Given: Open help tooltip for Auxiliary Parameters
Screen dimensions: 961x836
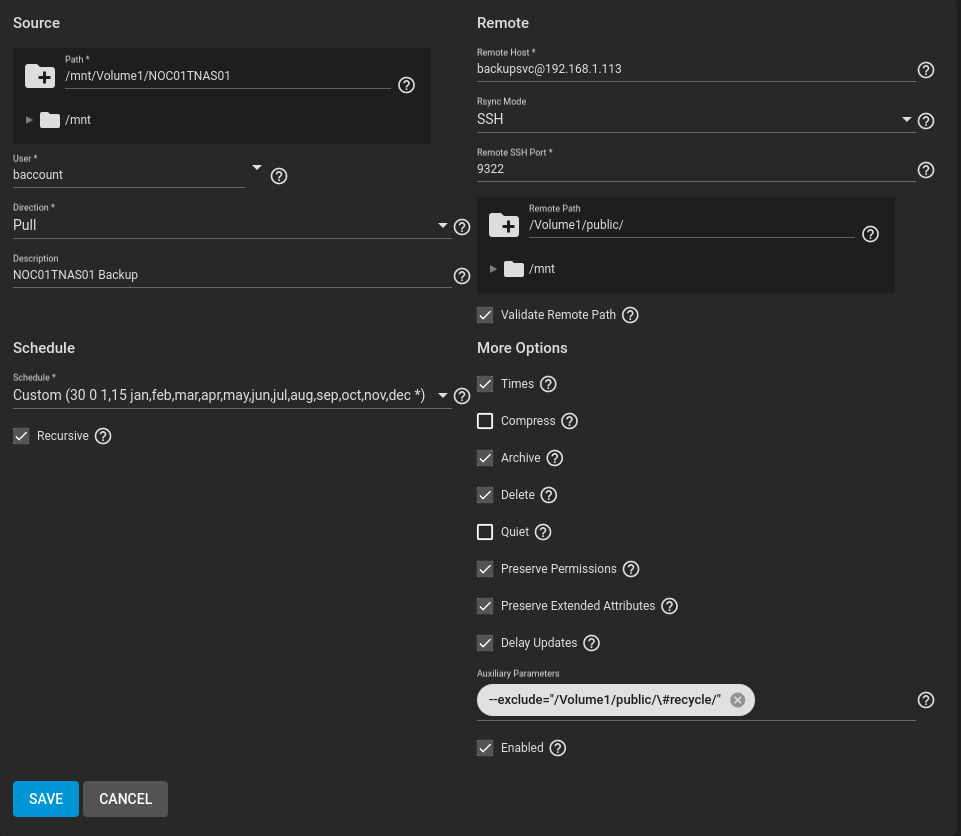Looking at the screenshot, I should pos(925,700).
